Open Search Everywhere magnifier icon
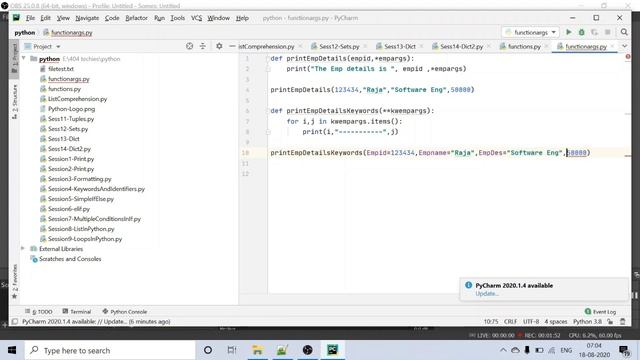 (624, 32)
